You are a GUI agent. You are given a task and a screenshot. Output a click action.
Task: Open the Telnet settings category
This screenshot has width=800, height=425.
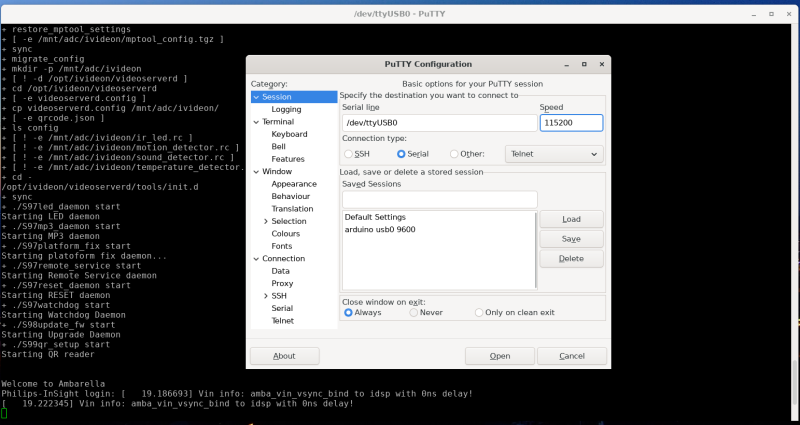coord(283,321)
